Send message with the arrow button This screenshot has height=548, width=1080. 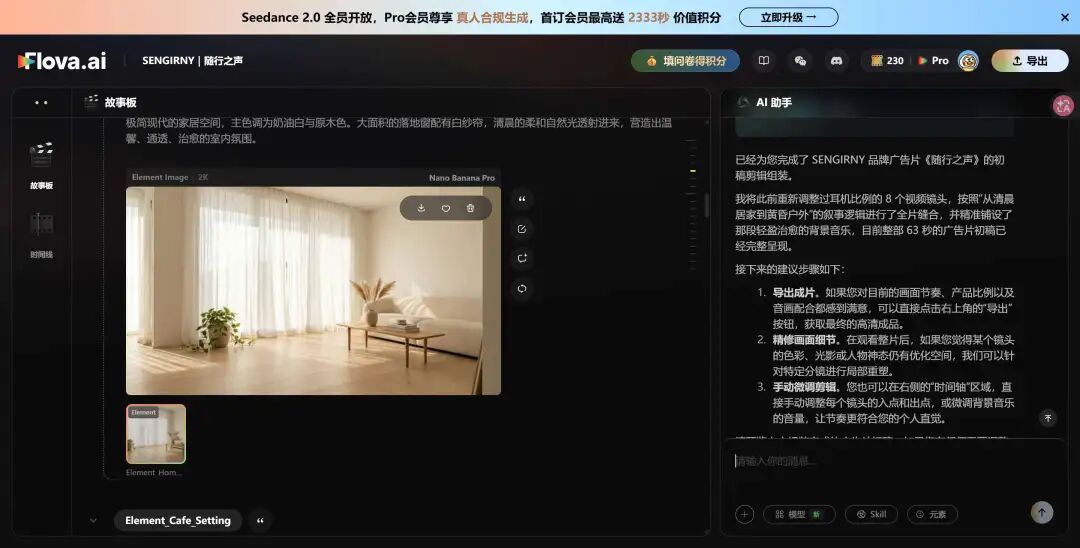click(x=1041, y=512)
